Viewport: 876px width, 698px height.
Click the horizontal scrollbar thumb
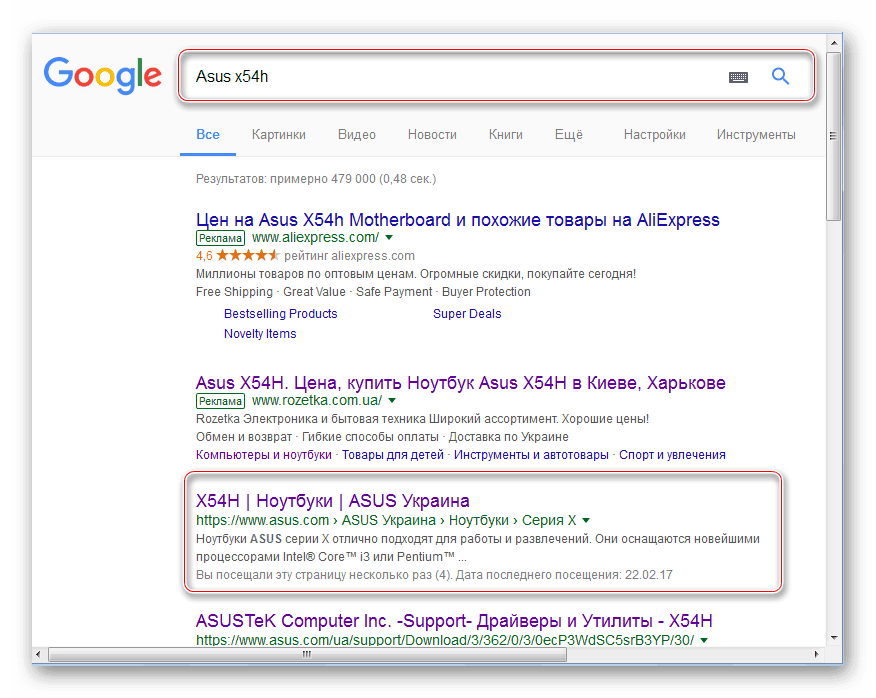coord(307,655)
